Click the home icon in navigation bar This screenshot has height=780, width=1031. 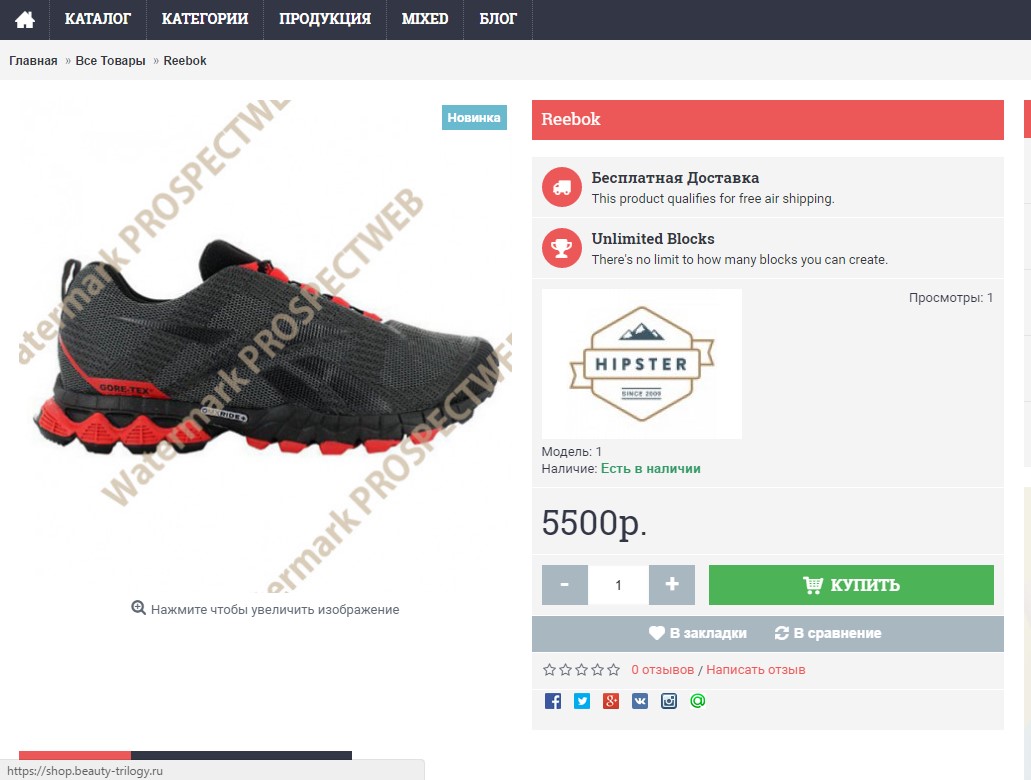[25, 20]
